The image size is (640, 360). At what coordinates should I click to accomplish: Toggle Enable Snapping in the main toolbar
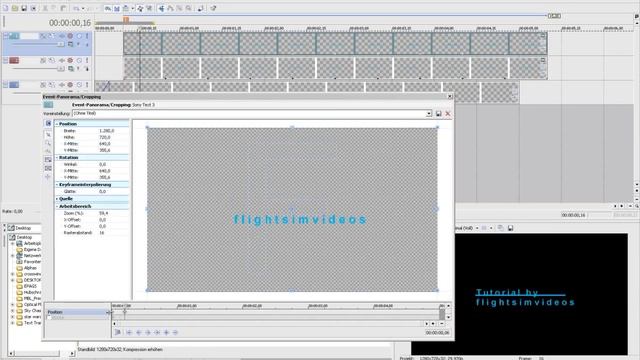108,8
